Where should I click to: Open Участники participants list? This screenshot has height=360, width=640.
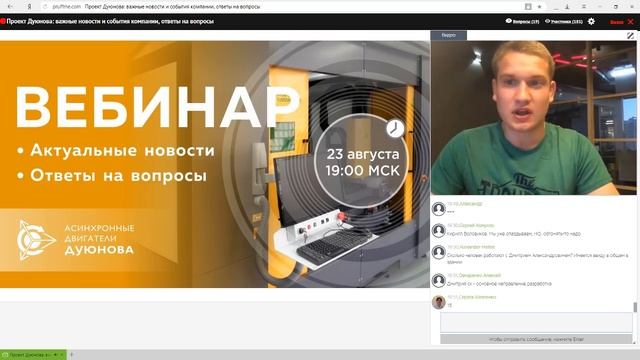(x=564, y=21)
